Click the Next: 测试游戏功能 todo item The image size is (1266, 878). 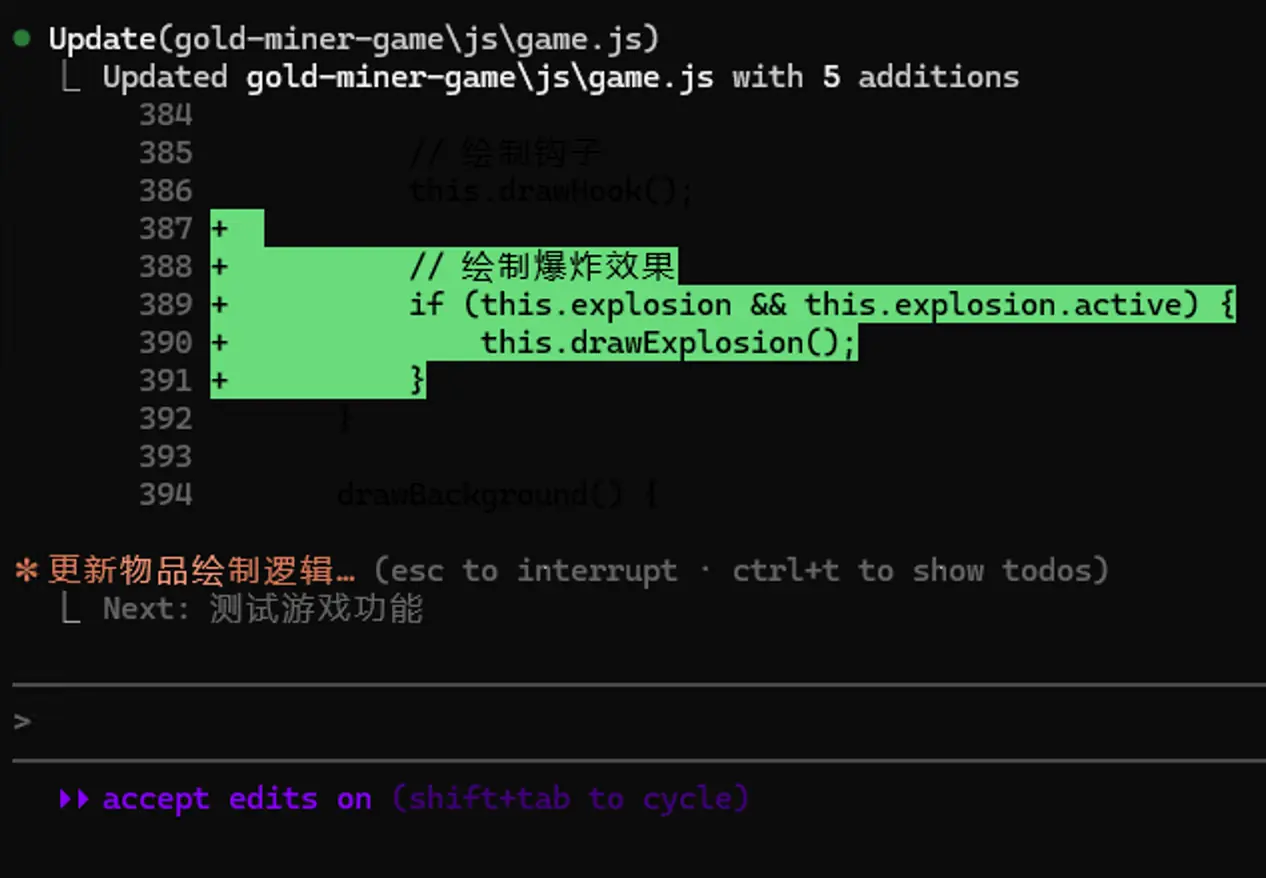point(263,609)
